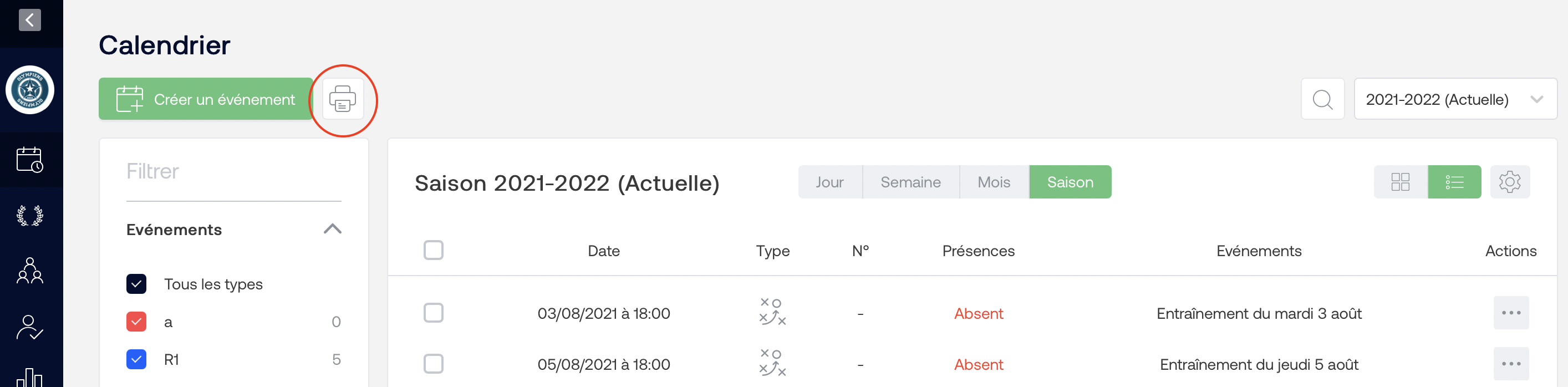Image resolution: width=1568 pixels, height=387 pixels.
Task: Select all rows with header checkbox
Action: tap(434, 250)
